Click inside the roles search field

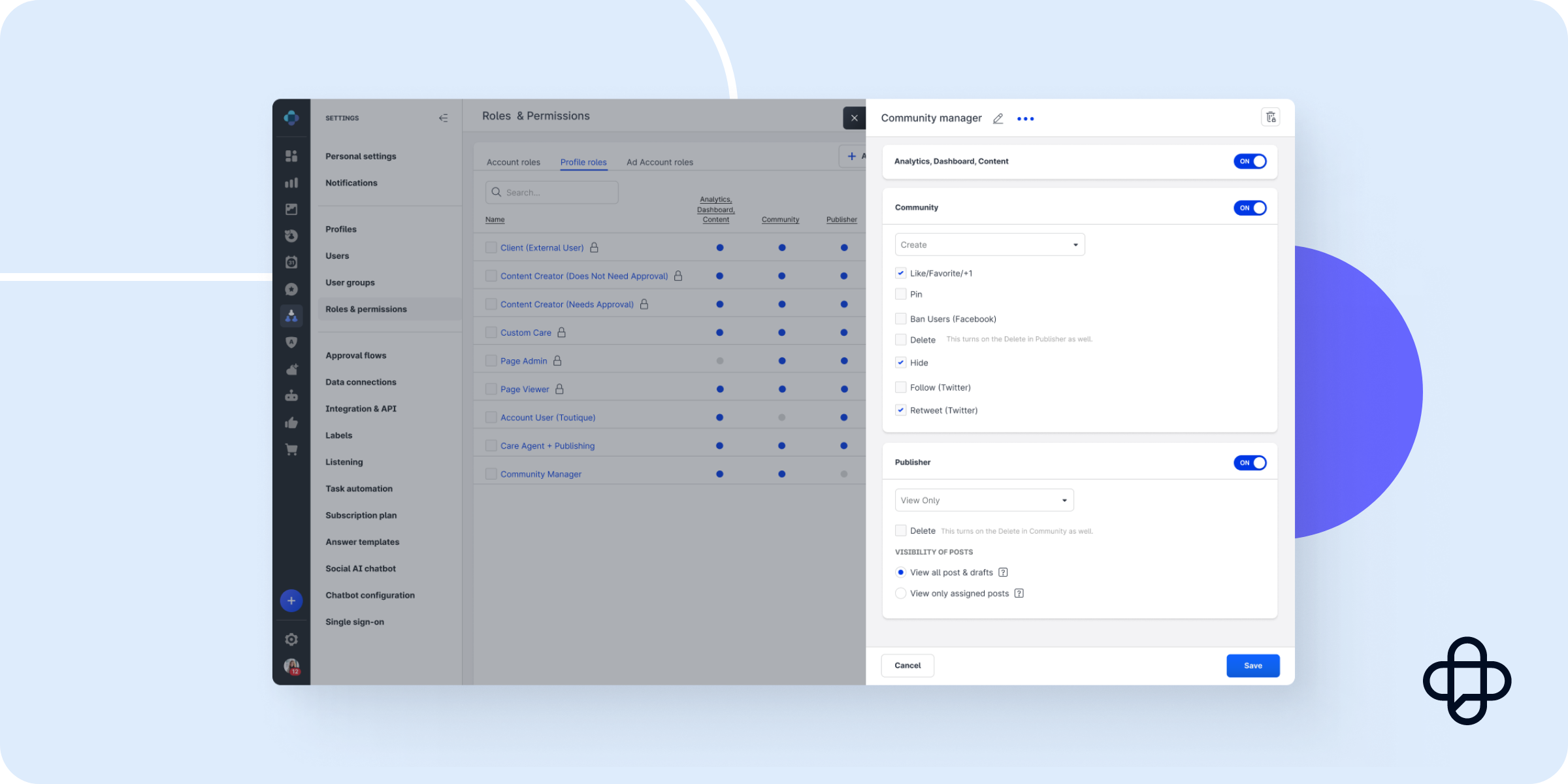pyautogui.click(x=551, y=192)
